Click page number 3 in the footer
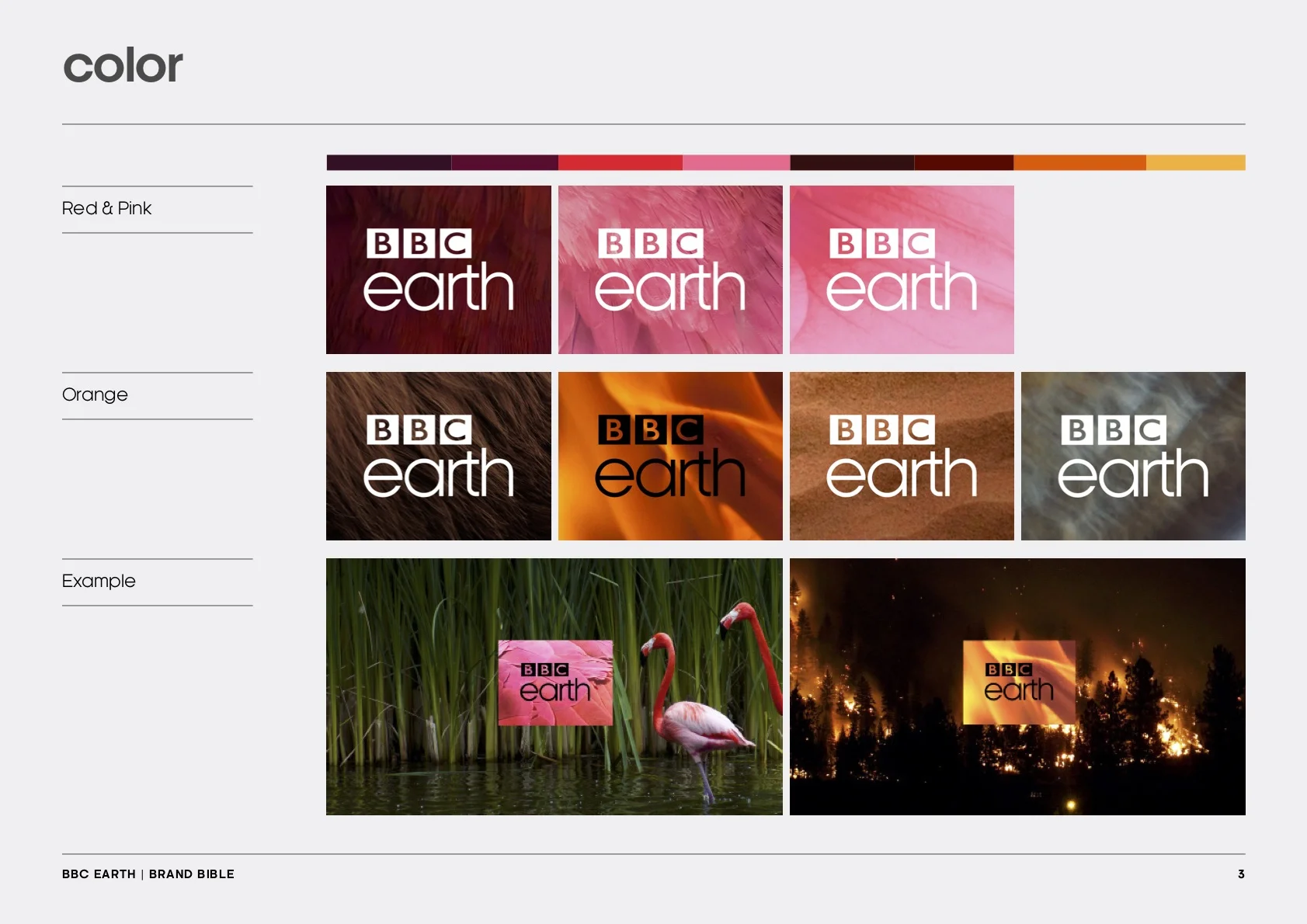This screenshot has width=1307, height=924. point(1240,874)
